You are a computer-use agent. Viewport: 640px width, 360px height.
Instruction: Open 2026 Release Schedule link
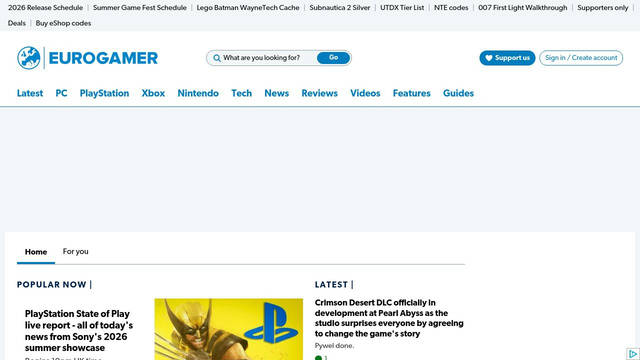[45, 8]
